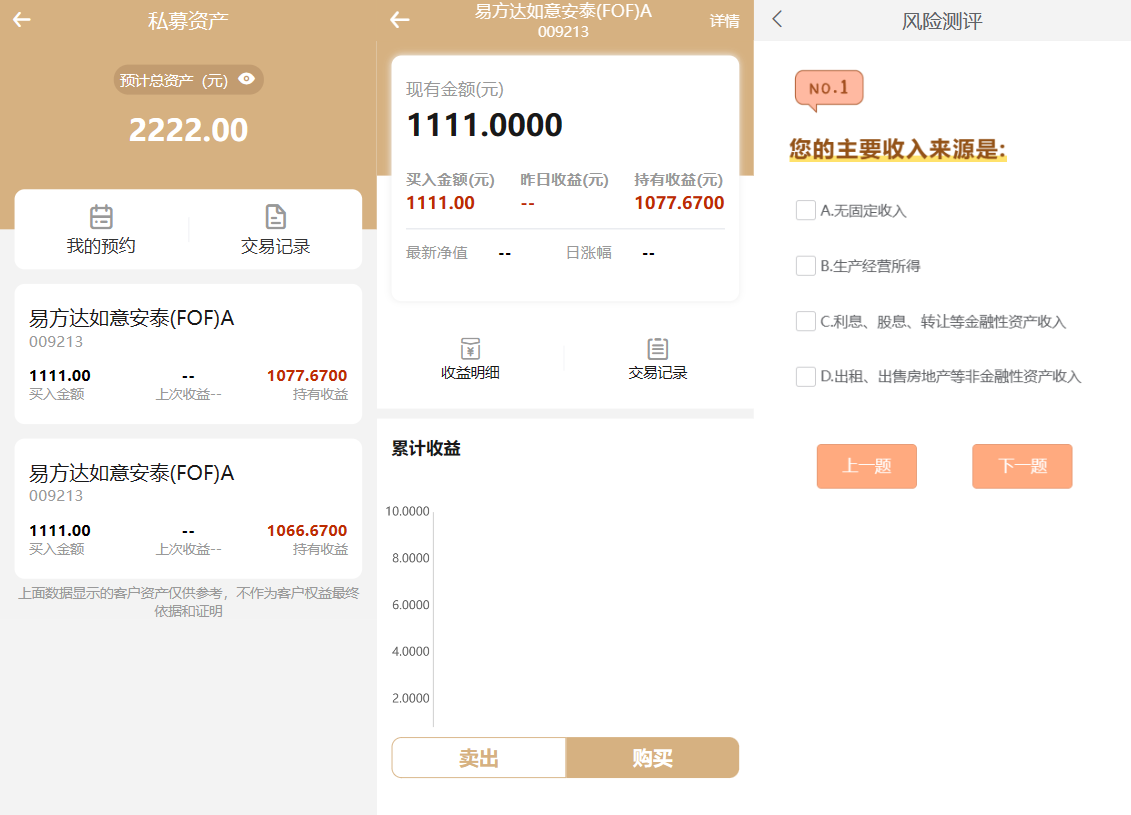Open the fund card with 1066.6700 holding profit
The image size is (1131, 815).
(188, 508)
